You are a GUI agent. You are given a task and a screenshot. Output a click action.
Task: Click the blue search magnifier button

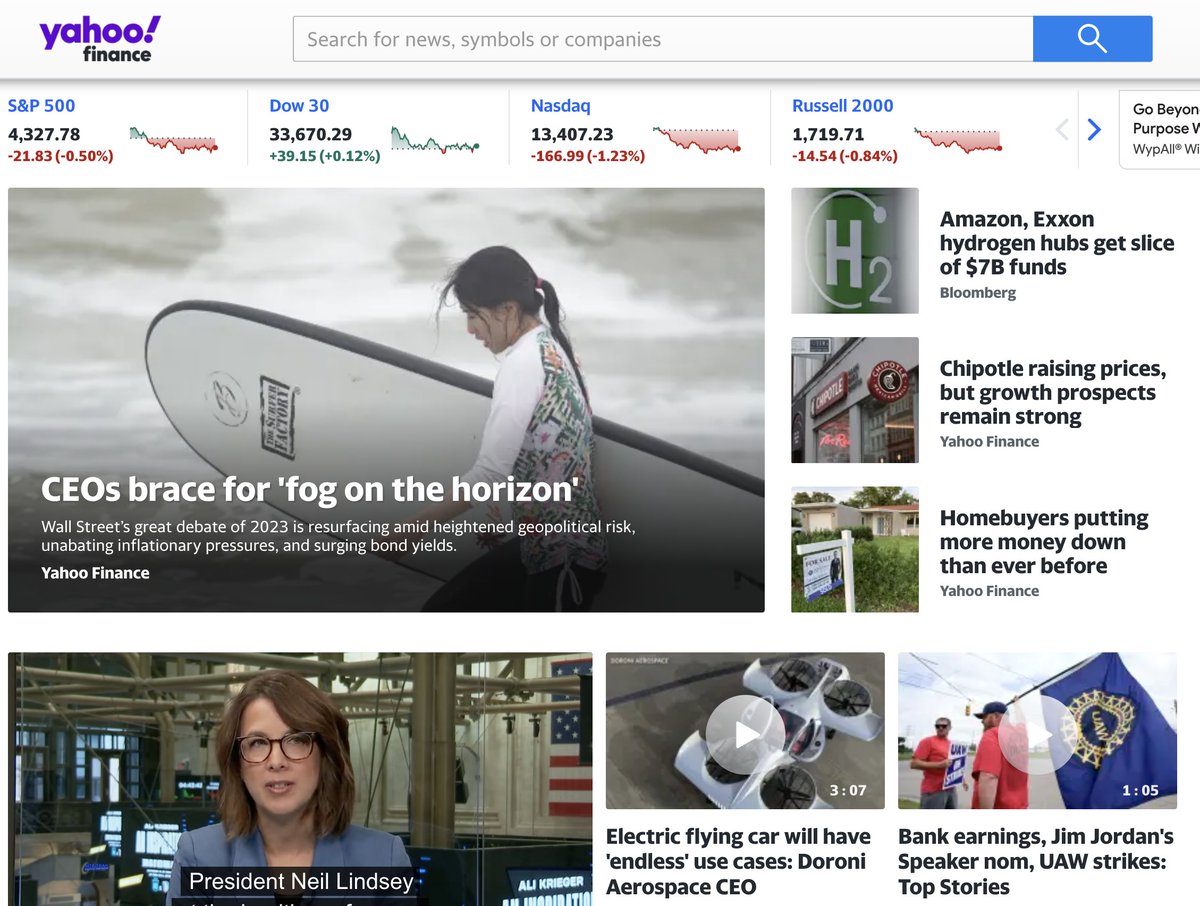(1092, 39)
